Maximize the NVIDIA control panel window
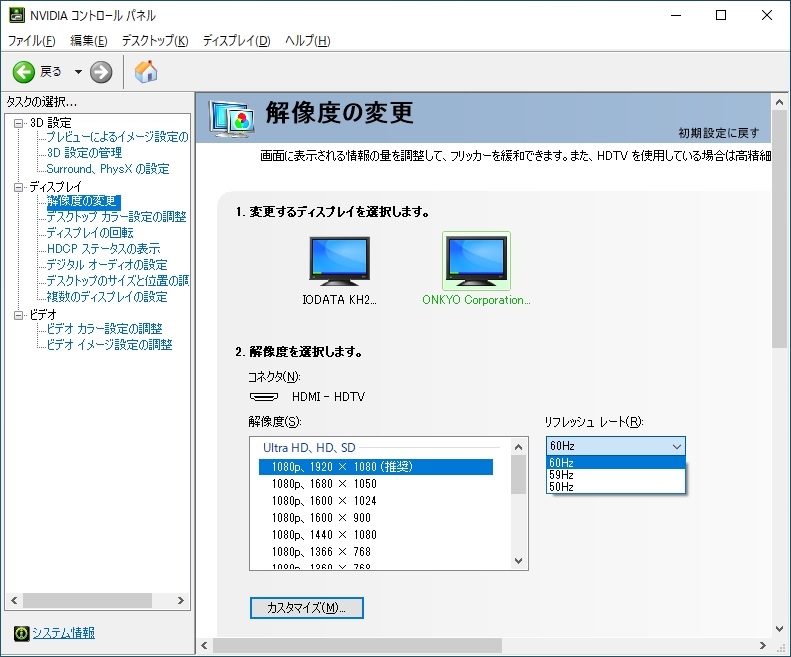791x657 pixels. (721, 15)
